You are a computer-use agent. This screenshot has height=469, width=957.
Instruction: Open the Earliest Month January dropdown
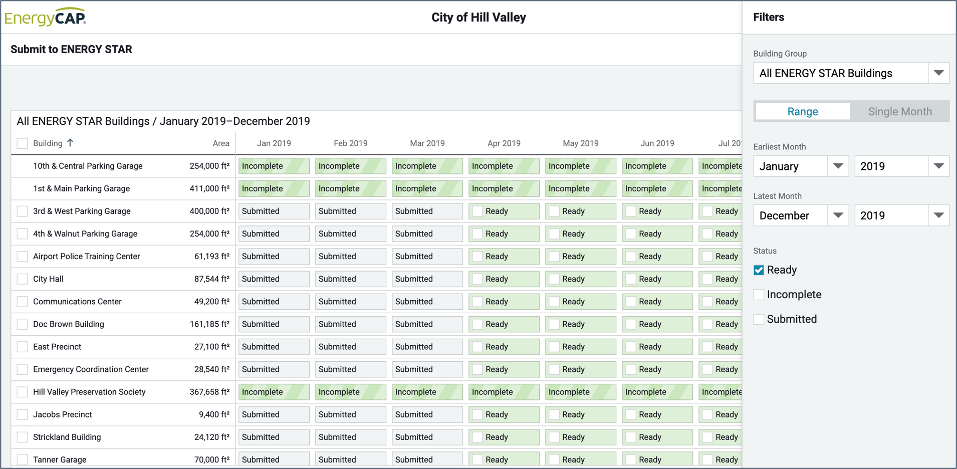pyautogui.click(x=800, y=166)
